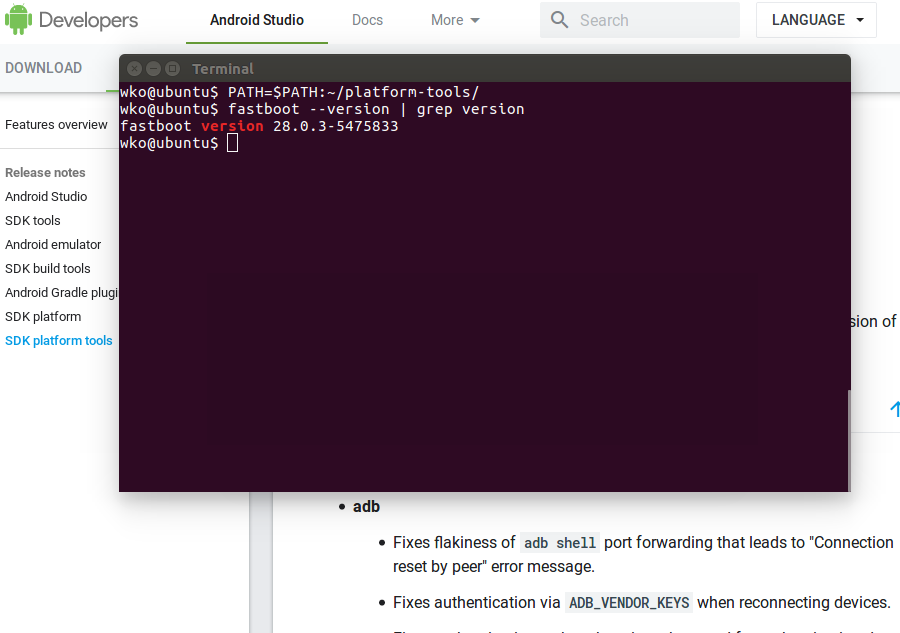Open Android emulator release notes

[x=53, y=244]
